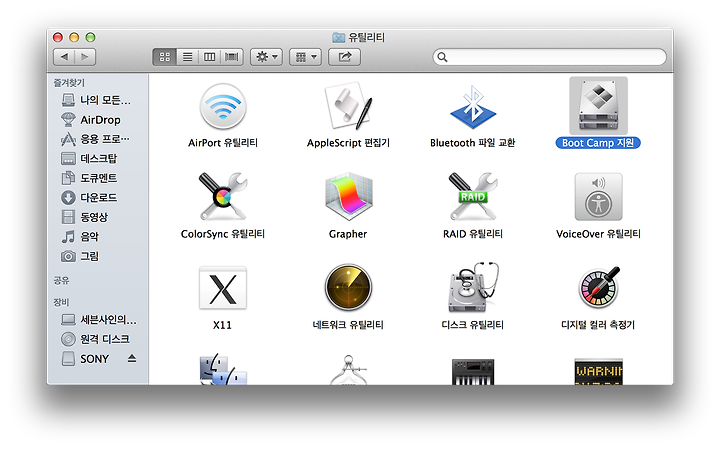The image size is (720, 449).
Task: Select 원격 디스크 in sidebar
Action: pyautogui.click(x=97, y=339)
